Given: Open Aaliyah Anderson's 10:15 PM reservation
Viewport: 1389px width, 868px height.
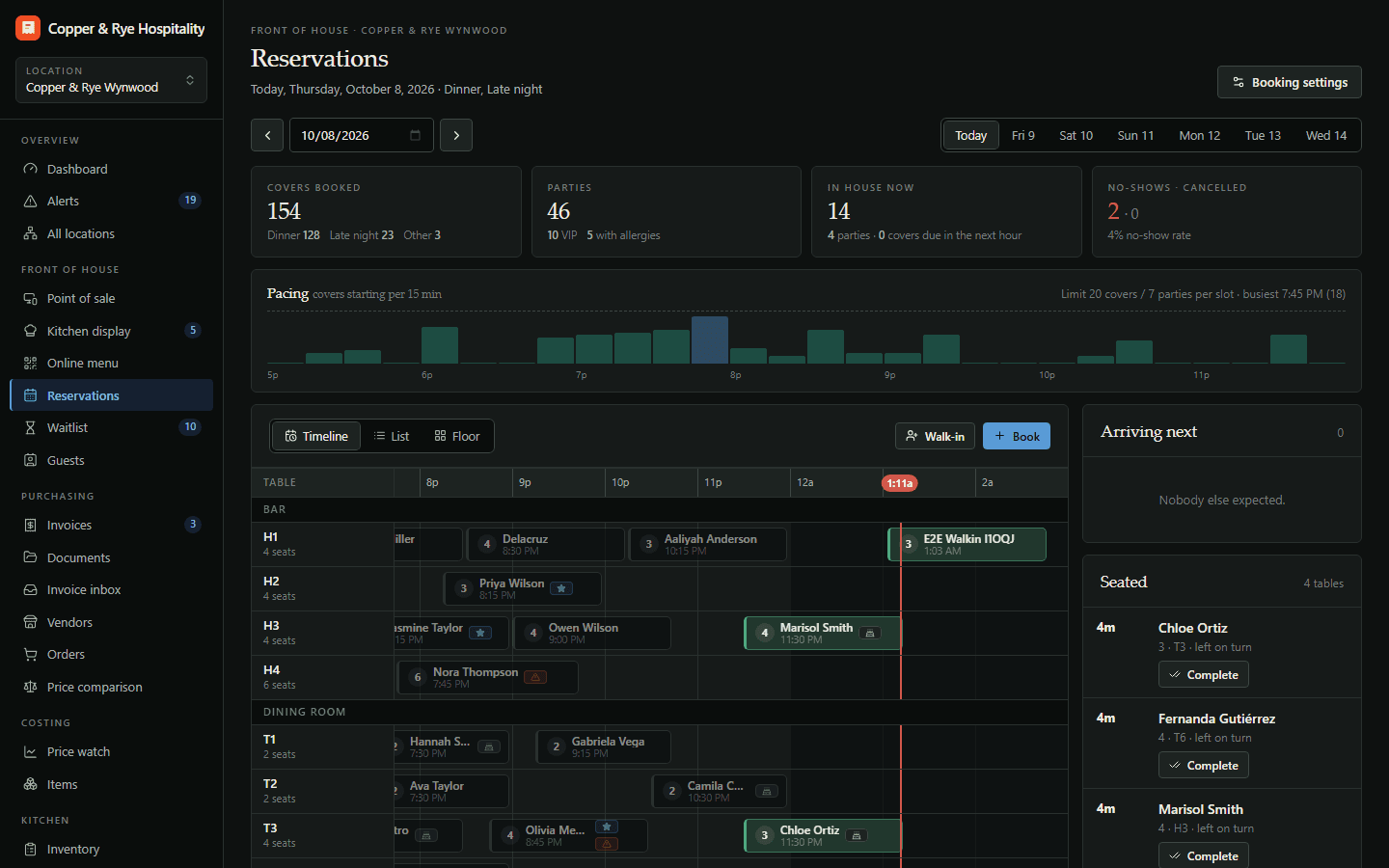Looking at the screenshot, I should click(708, 544).
